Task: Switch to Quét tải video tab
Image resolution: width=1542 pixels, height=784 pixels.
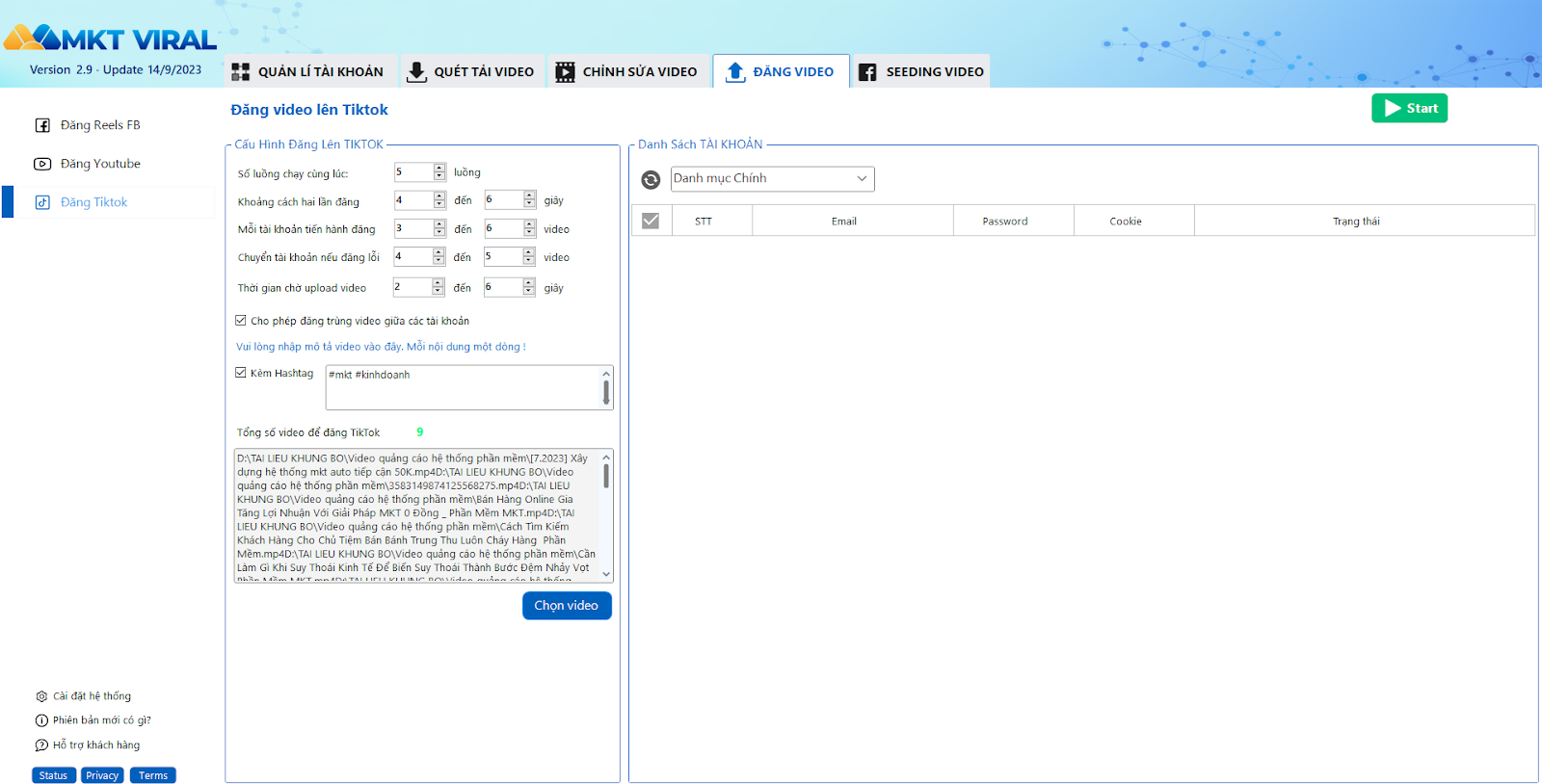Action: click(x=472, y=71)
